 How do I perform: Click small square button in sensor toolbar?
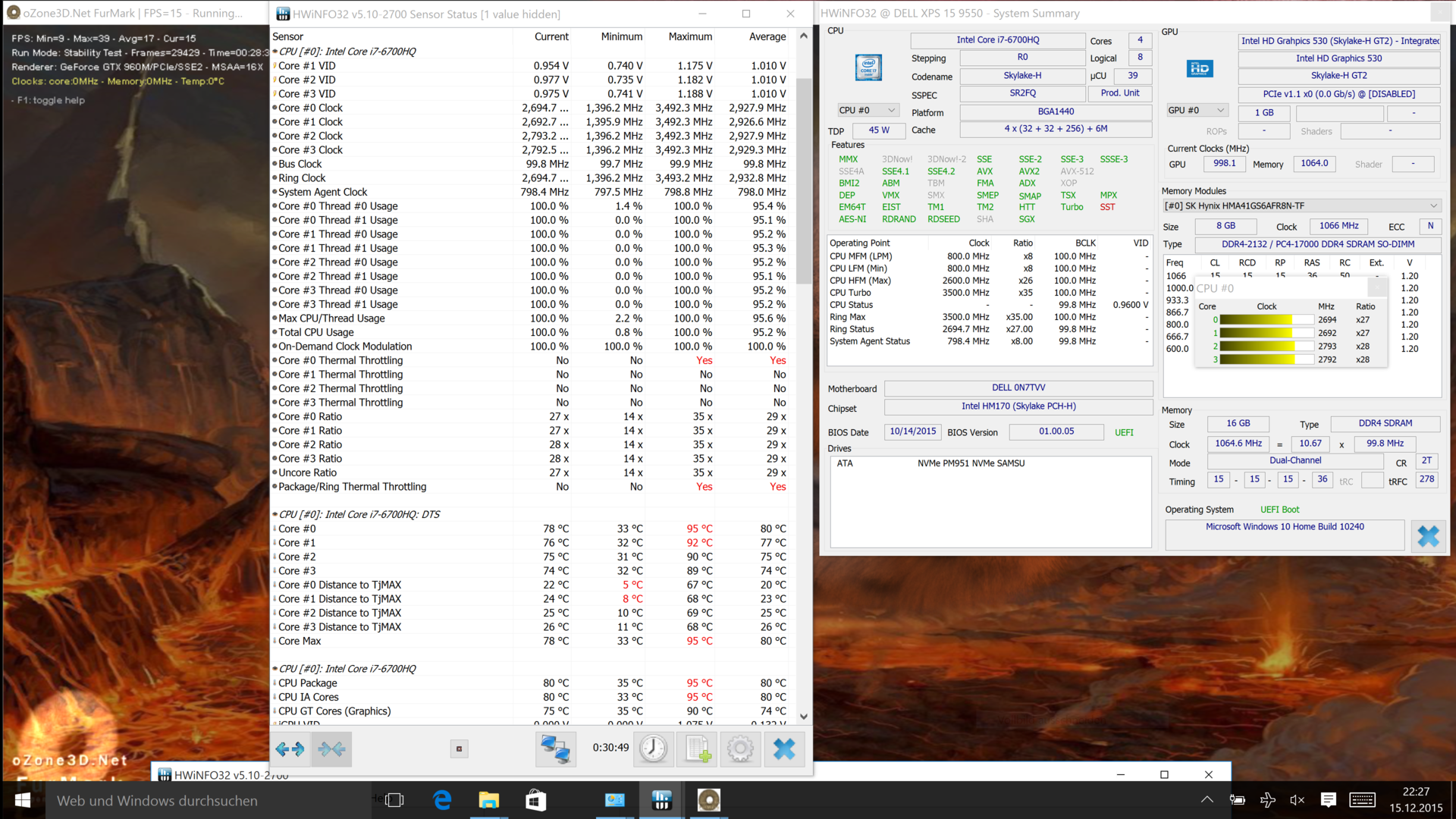(x=459, y=749)
